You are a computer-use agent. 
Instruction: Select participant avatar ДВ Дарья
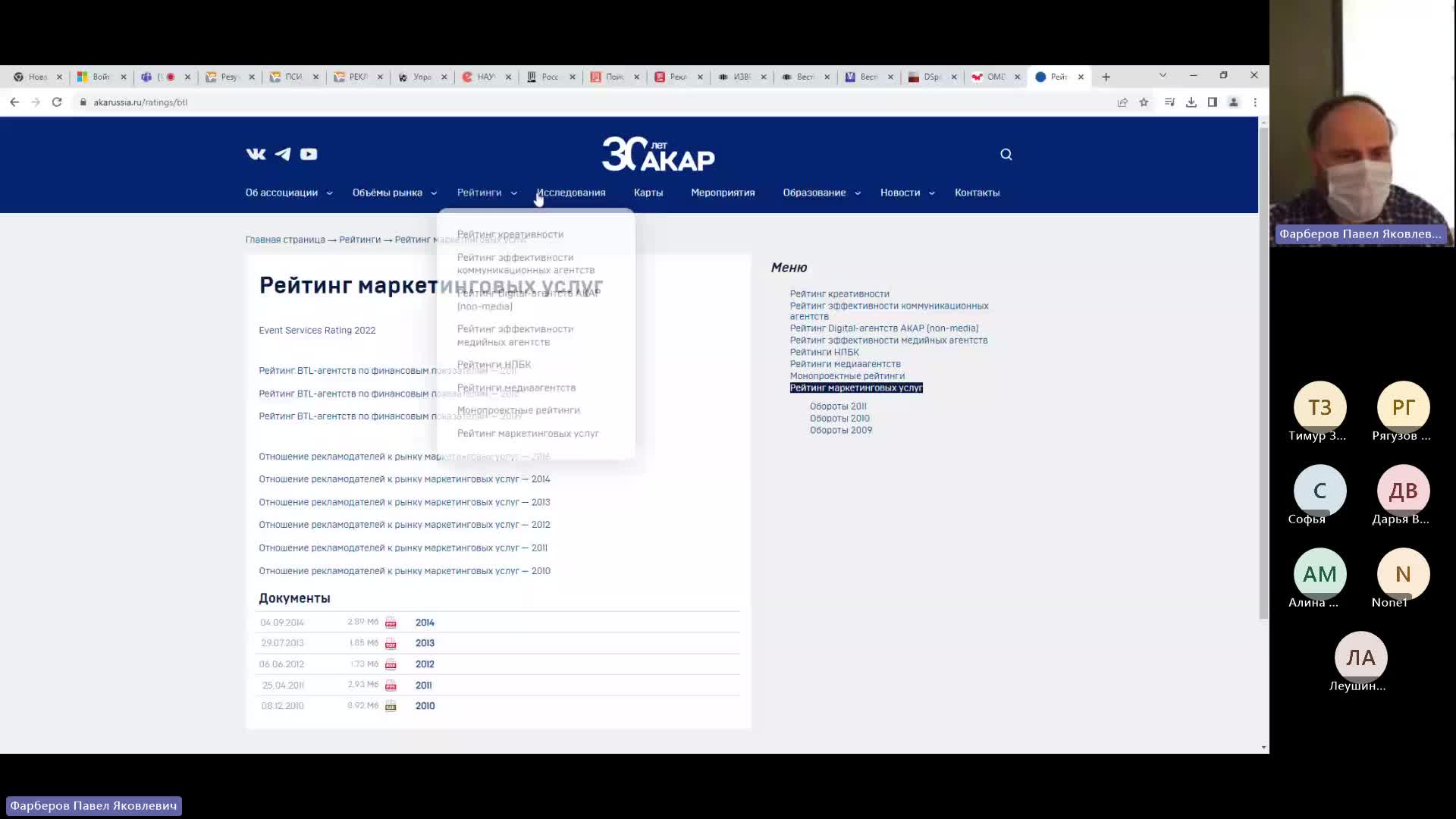click(x=1403, y=491)
